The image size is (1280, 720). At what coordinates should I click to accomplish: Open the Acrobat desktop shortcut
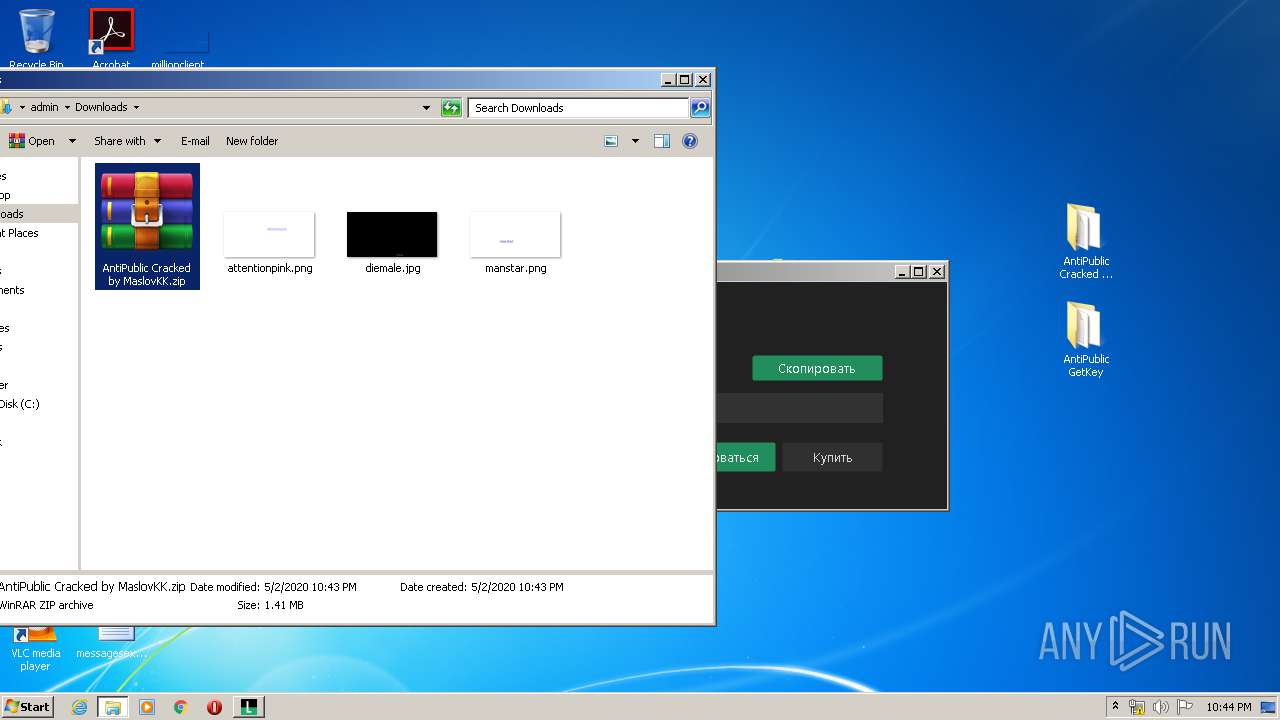(x=111, y=38)
